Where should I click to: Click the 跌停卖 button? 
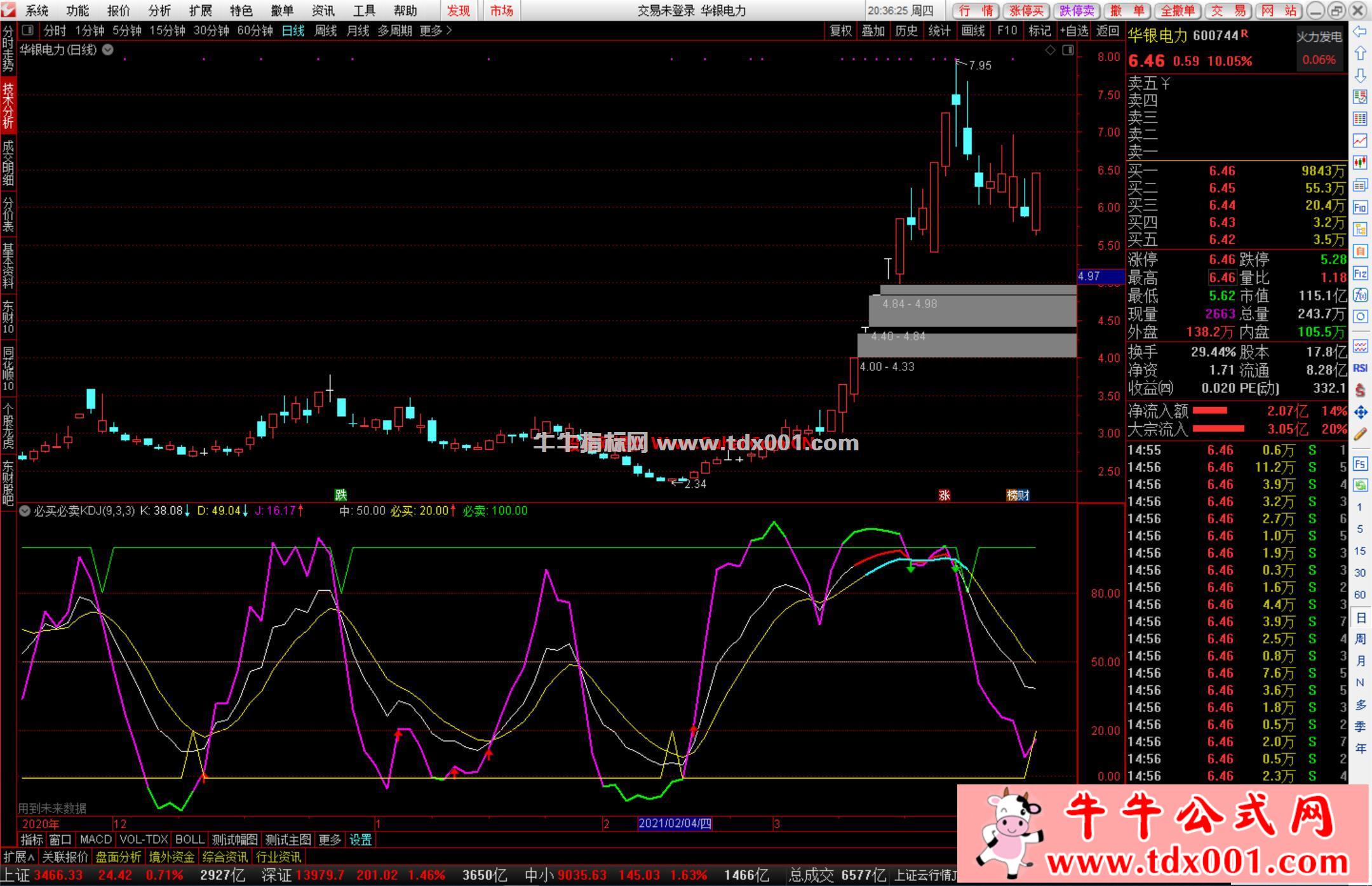pos(1077,11)
